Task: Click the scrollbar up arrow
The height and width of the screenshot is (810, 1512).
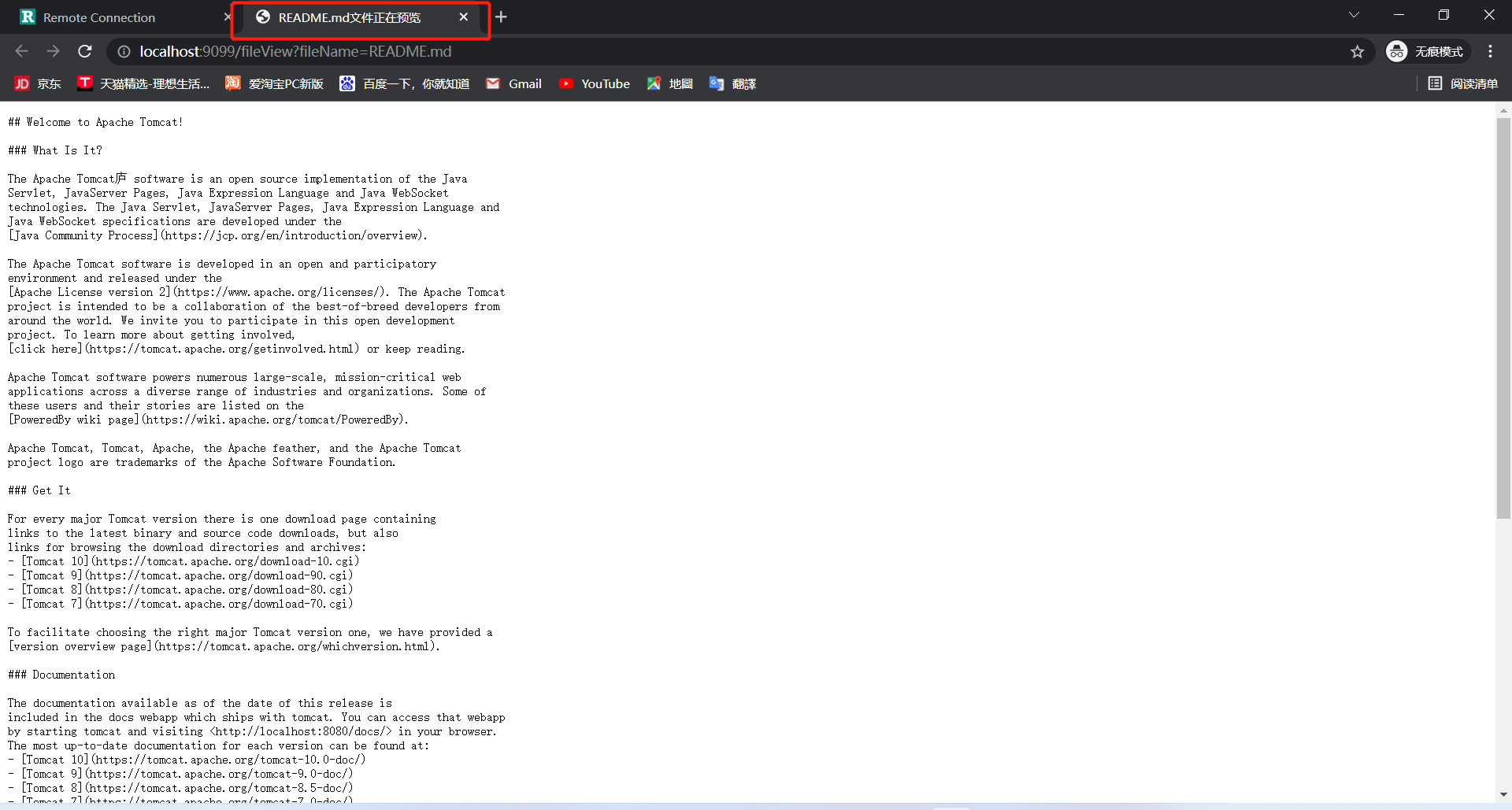Action: 1503,111
